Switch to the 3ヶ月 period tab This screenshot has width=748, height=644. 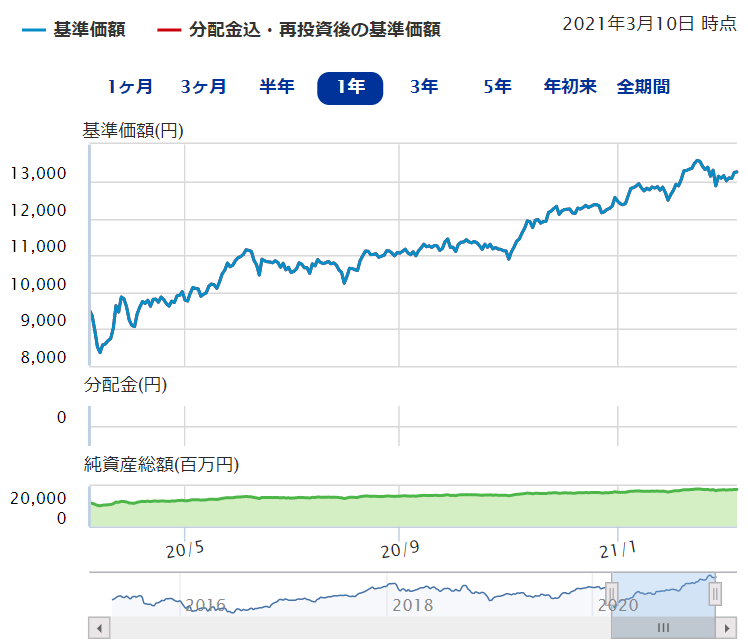point(203,87)
